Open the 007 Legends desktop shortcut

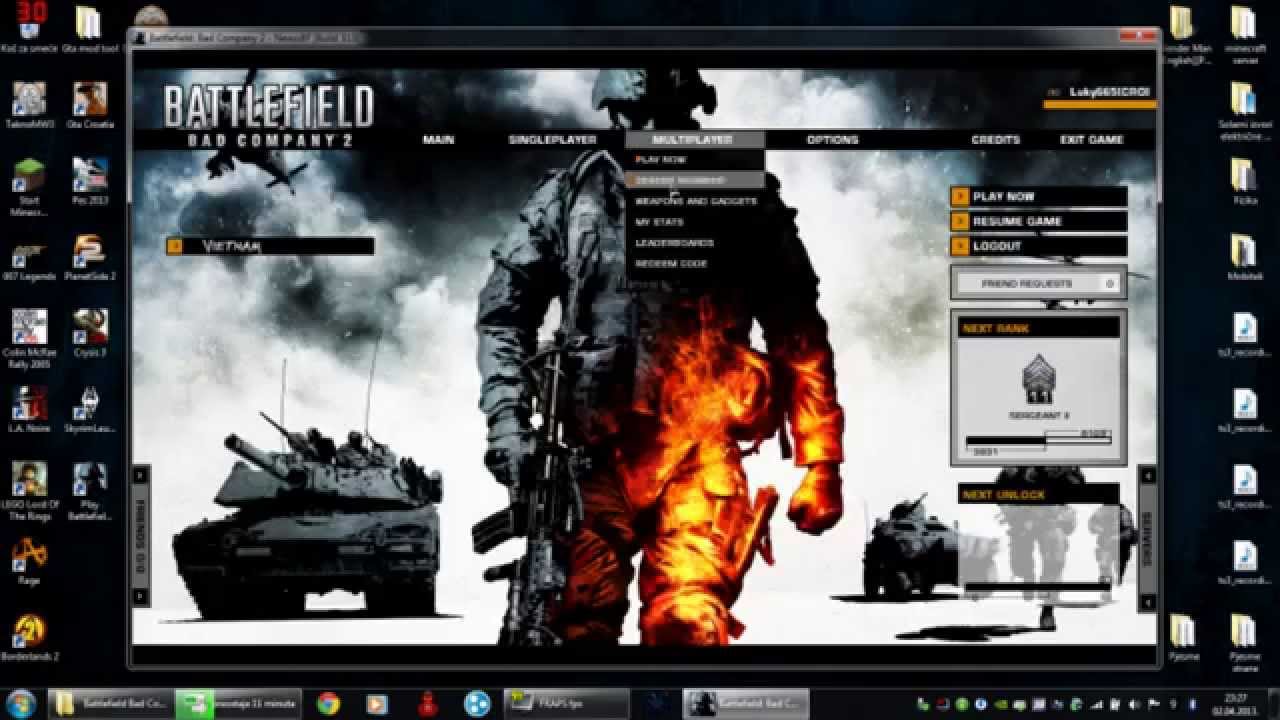pyautogui.click(x=29, y=258)
